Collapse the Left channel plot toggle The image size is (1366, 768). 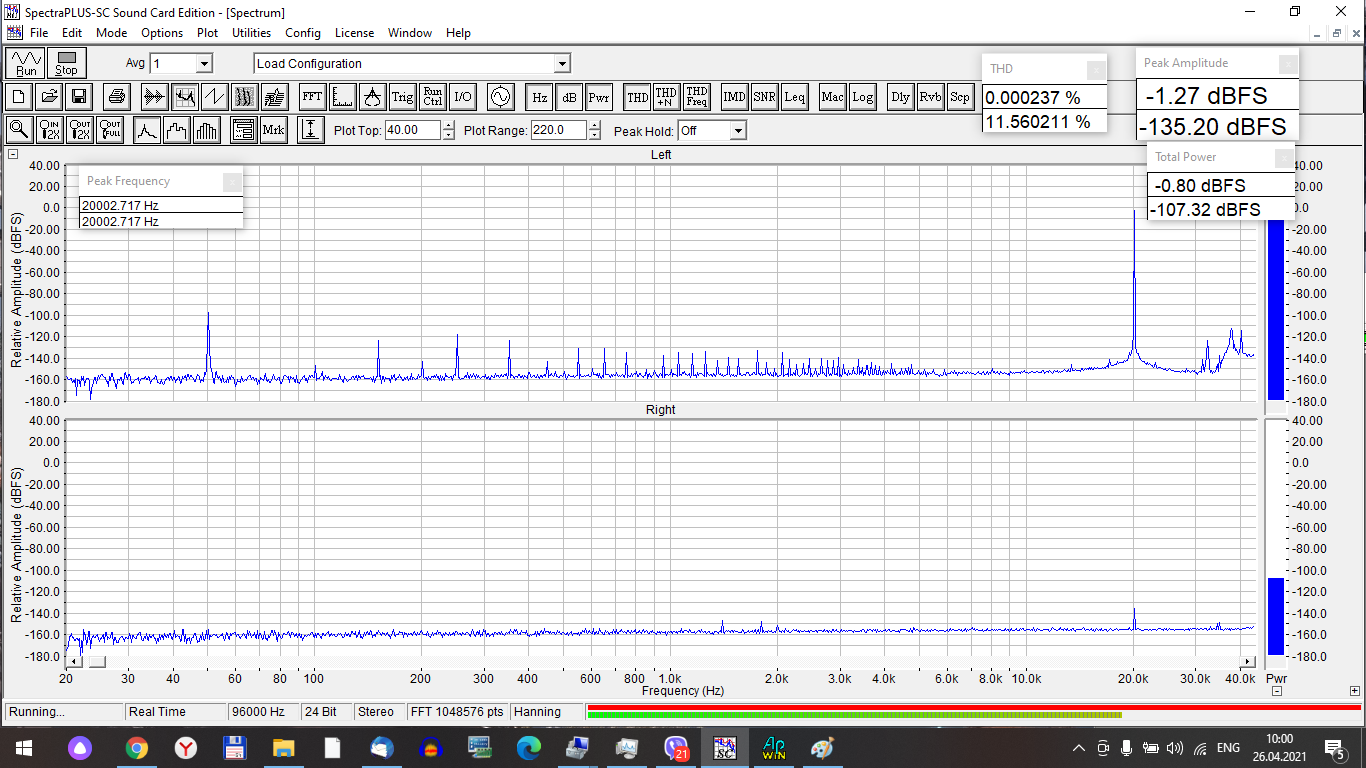point(13,154)
